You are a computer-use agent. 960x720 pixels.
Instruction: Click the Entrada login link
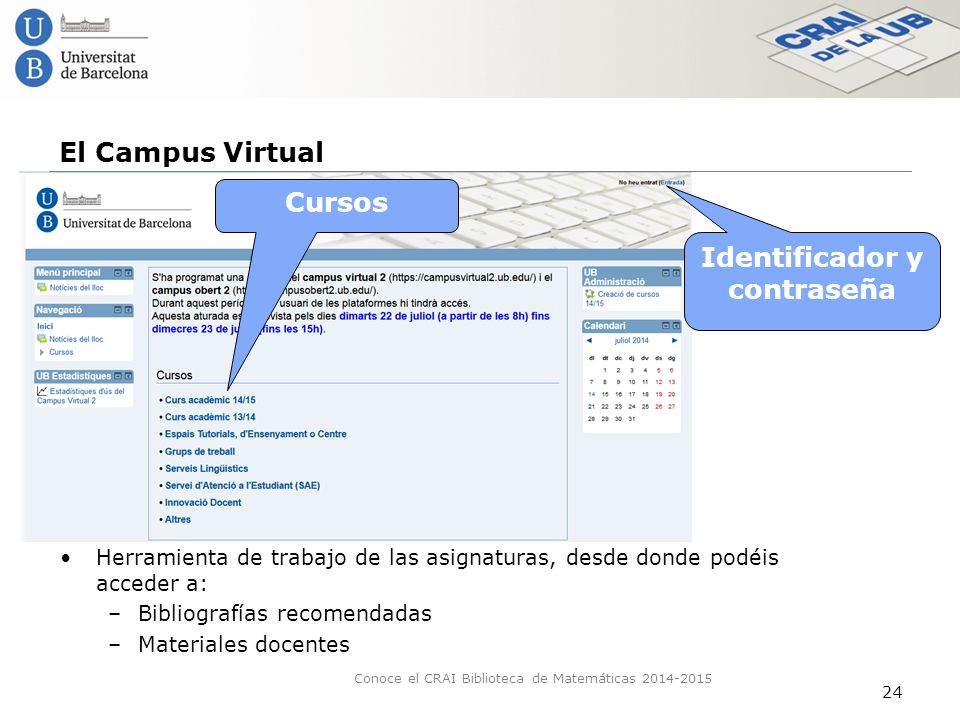pos(672,182)
